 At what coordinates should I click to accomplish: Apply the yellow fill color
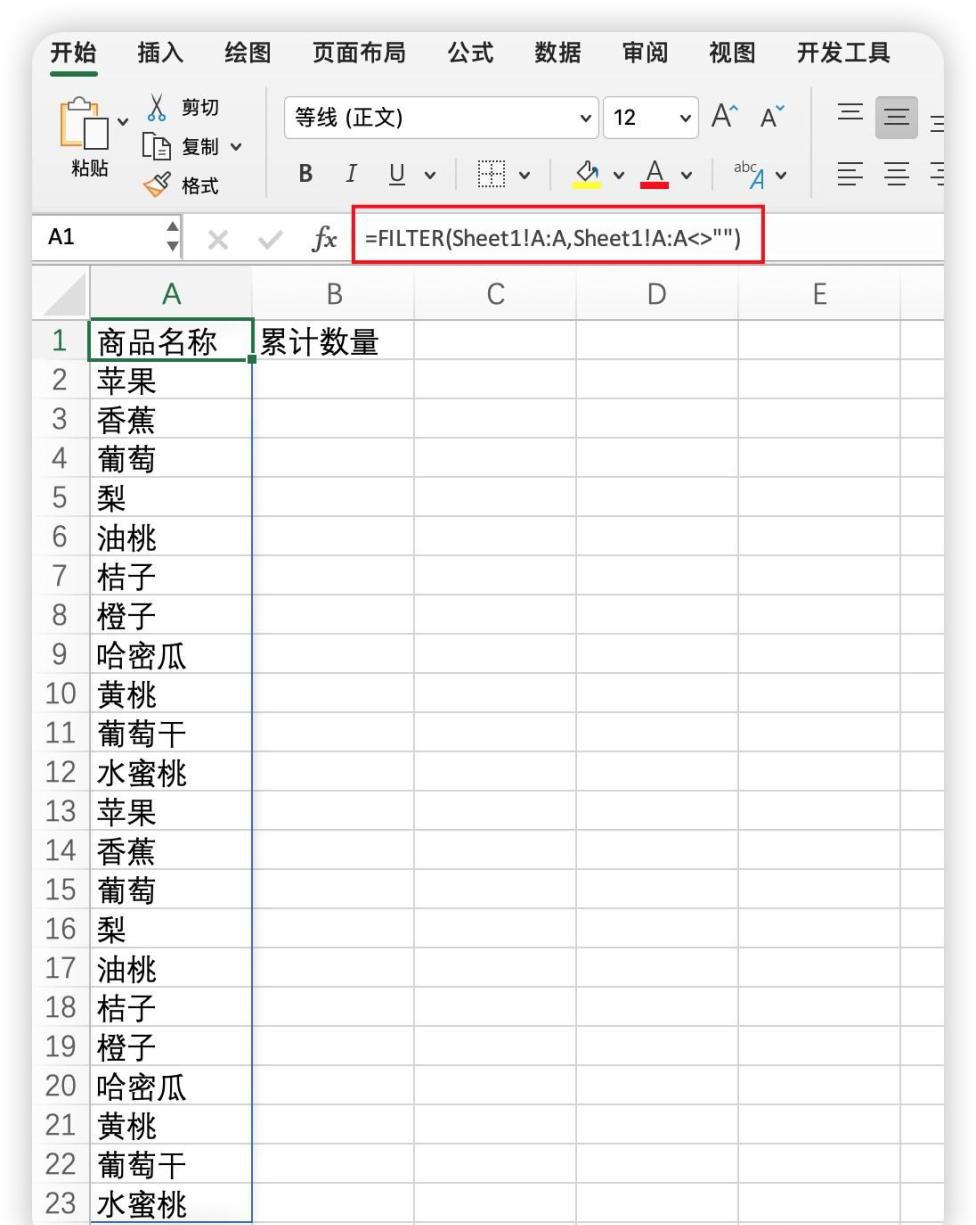(x=587, y=175)
